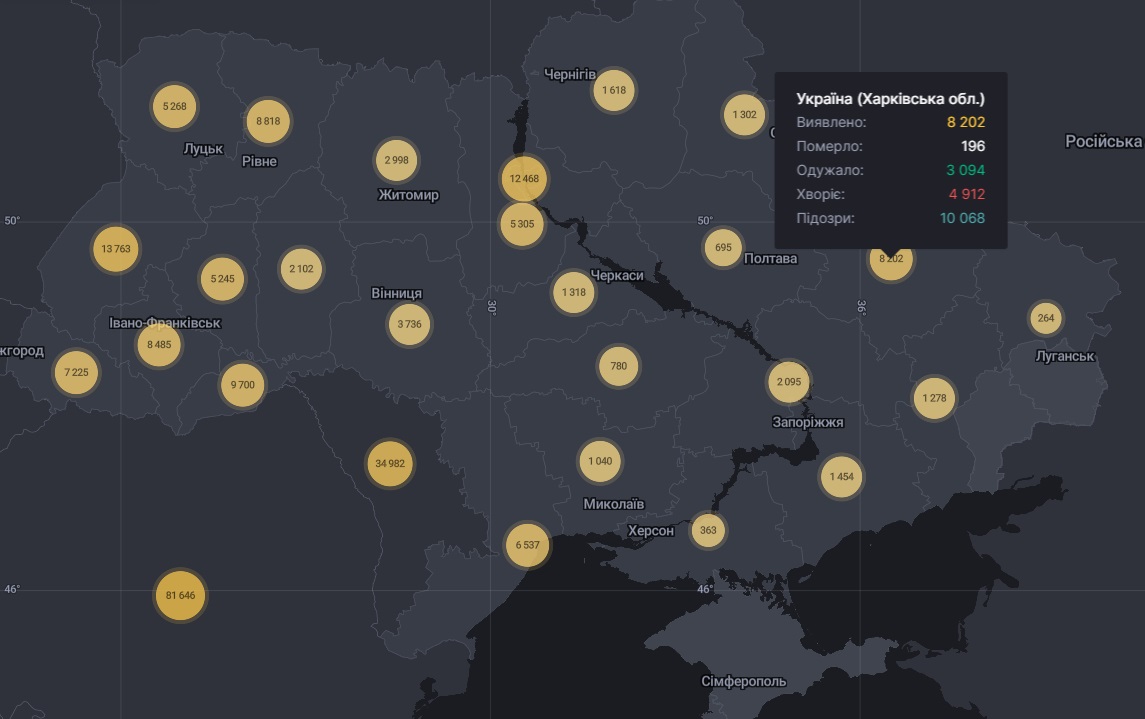
Task: Select the 264 marker above Луганськ
Action: 1046,319
